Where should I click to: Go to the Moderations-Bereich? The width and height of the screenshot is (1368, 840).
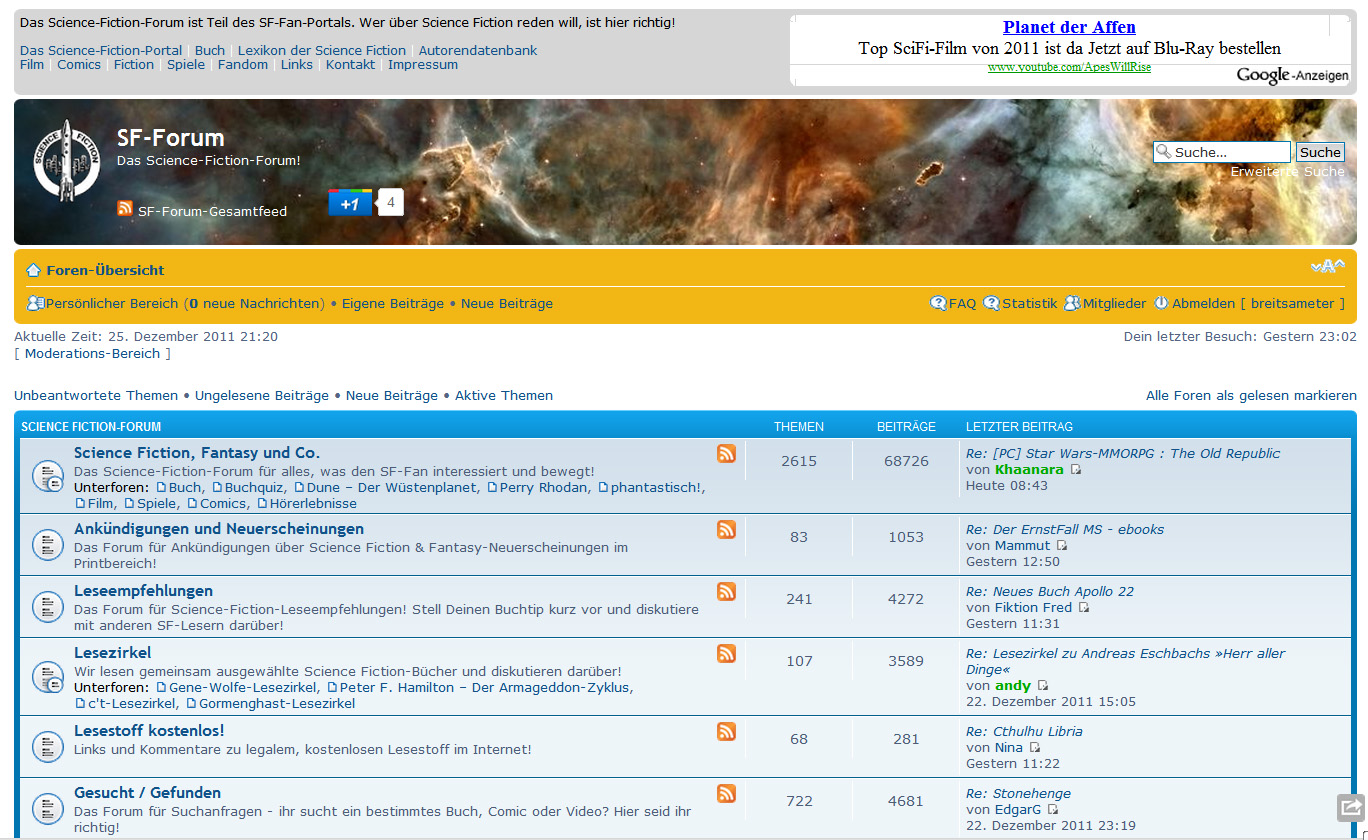click(92, 354)
